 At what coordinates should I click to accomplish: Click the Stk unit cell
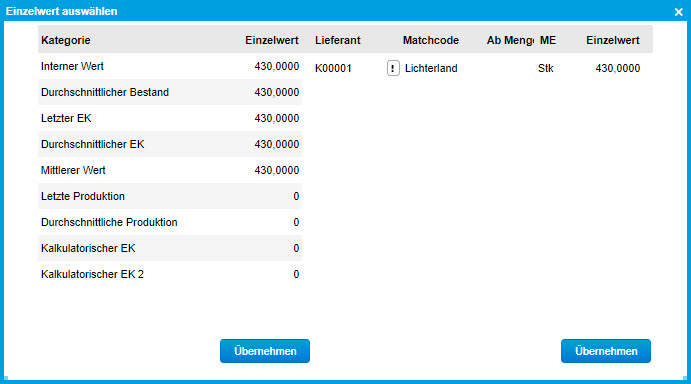pos(546,68)
